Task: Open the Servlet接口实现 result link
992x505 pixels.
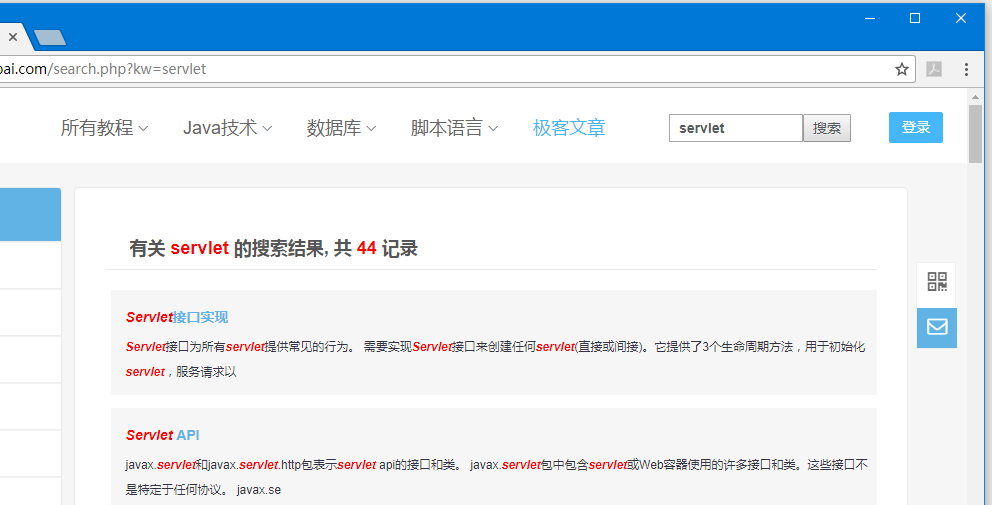Action: click(x=177, y=317)
